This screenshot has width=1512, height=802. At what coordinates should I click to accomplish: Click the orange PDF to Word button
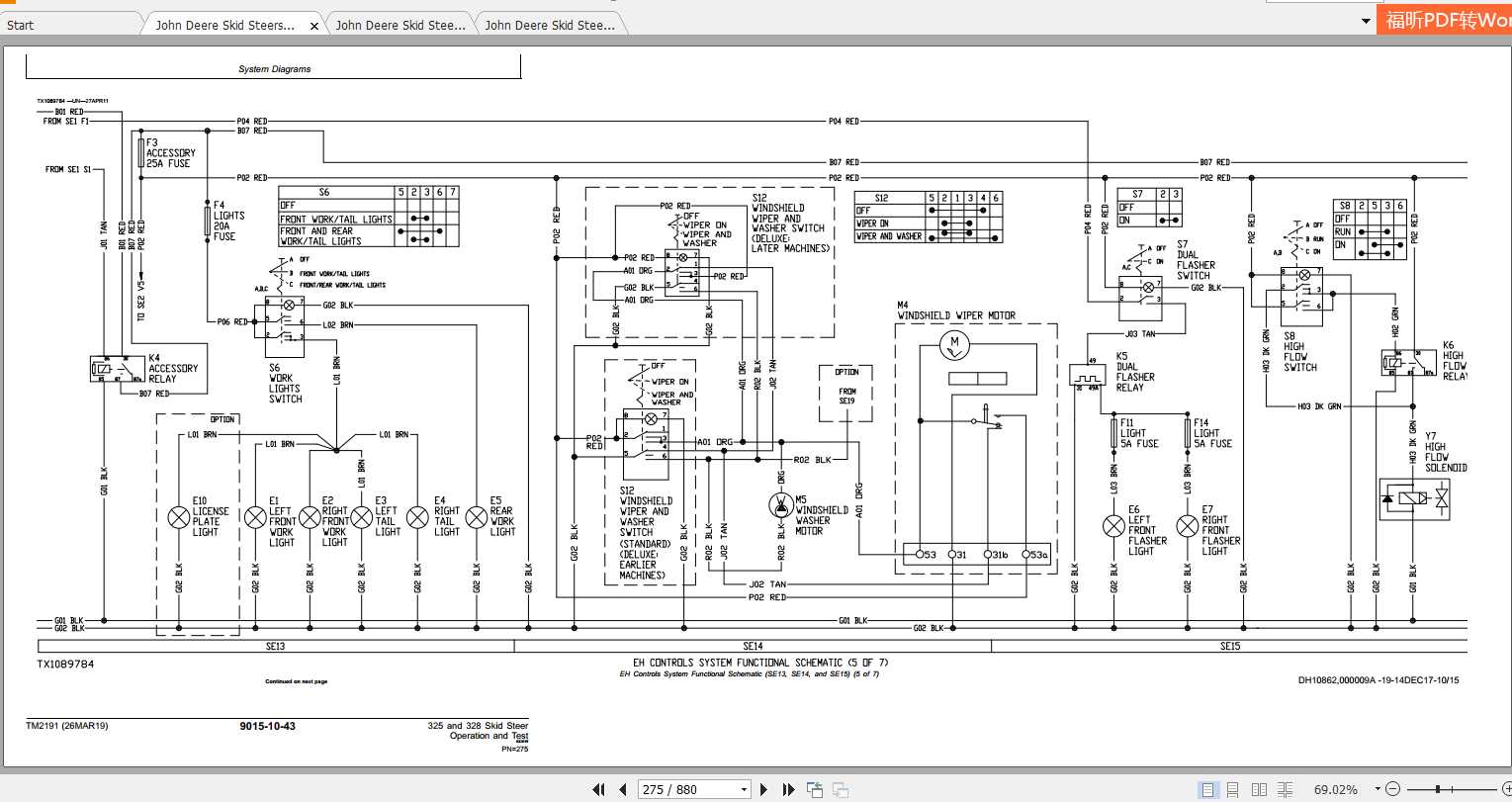1445,20
